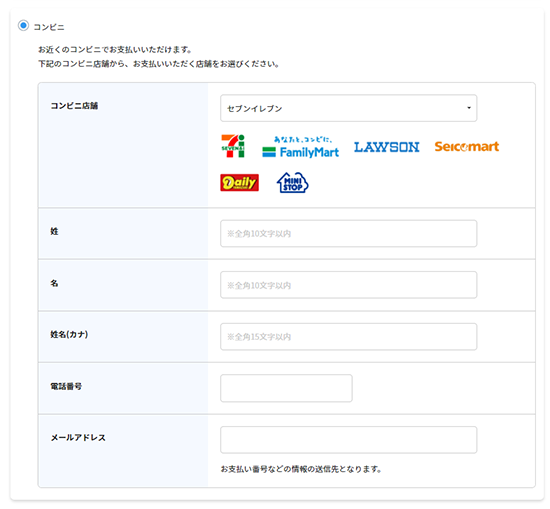
Task: Focus the 名 input field
Action: (348, 285)
